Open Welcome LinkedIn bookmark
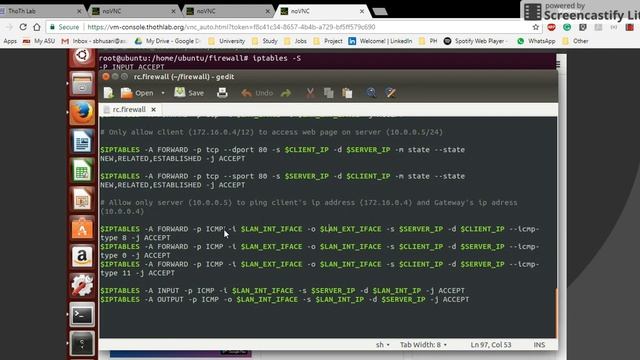Image resolution: width=640 pixels, height=360 pixels. [380, 41]
